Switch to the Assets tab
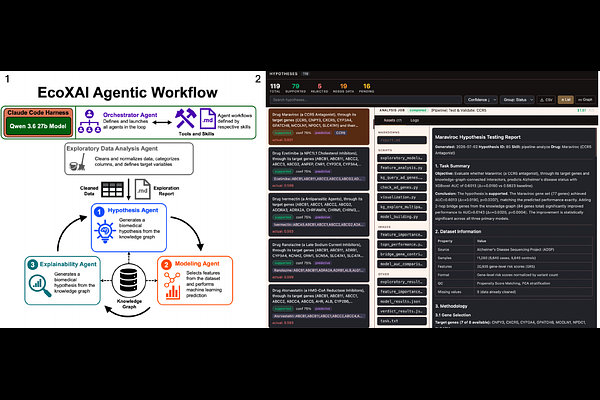600x400 pixels. [393, 120]
